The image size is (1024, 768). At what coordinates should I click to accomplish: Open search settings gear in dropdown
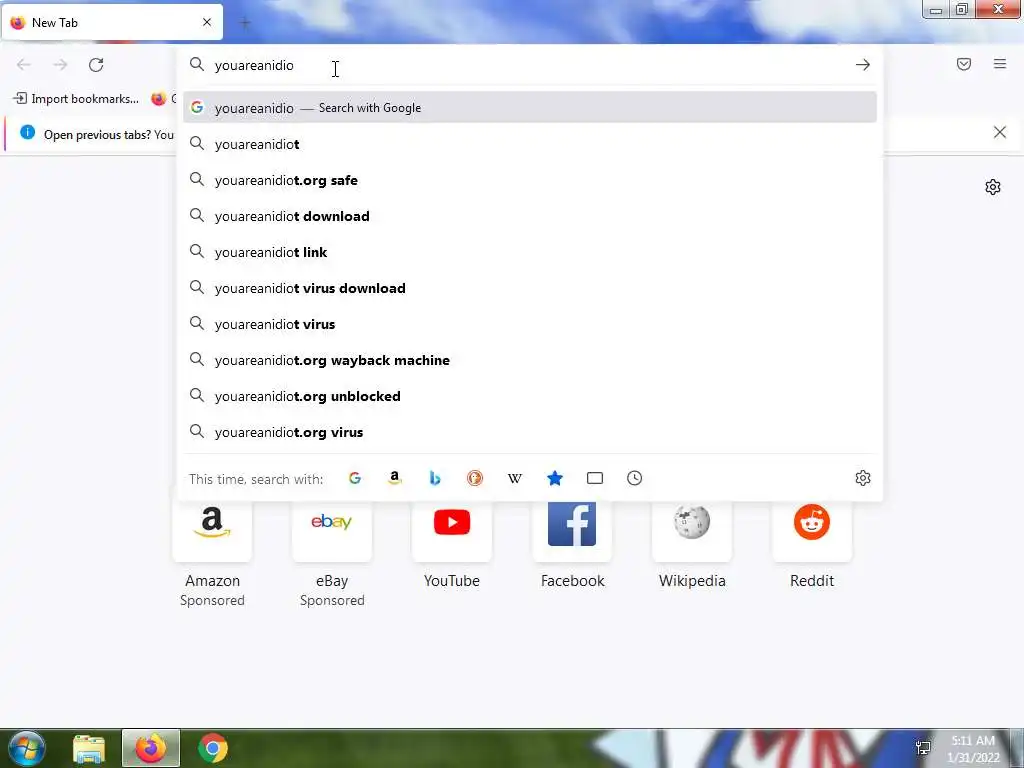pos(863,478)
